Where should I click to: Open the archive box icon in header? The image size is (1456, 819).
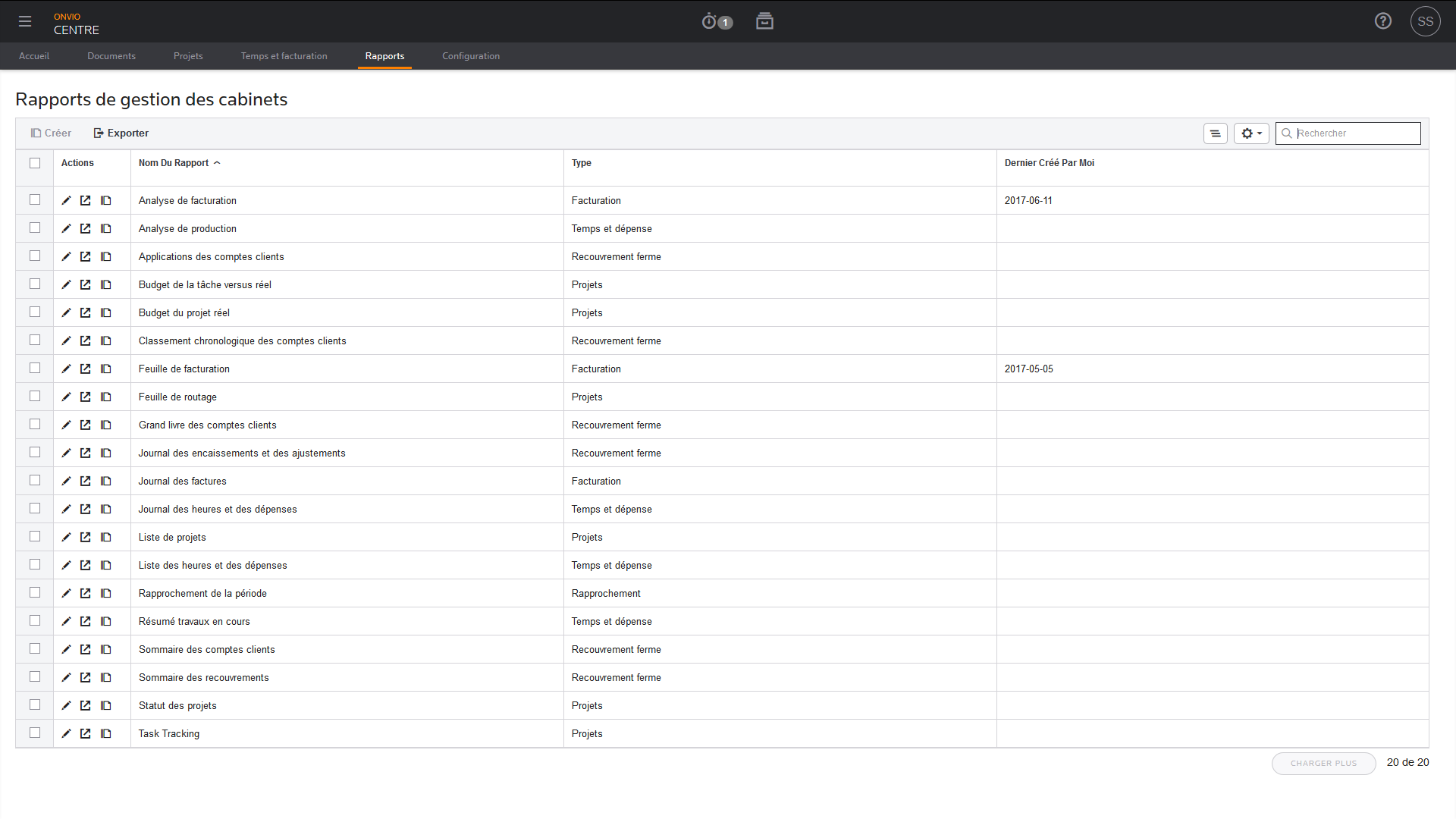[764, 21]
